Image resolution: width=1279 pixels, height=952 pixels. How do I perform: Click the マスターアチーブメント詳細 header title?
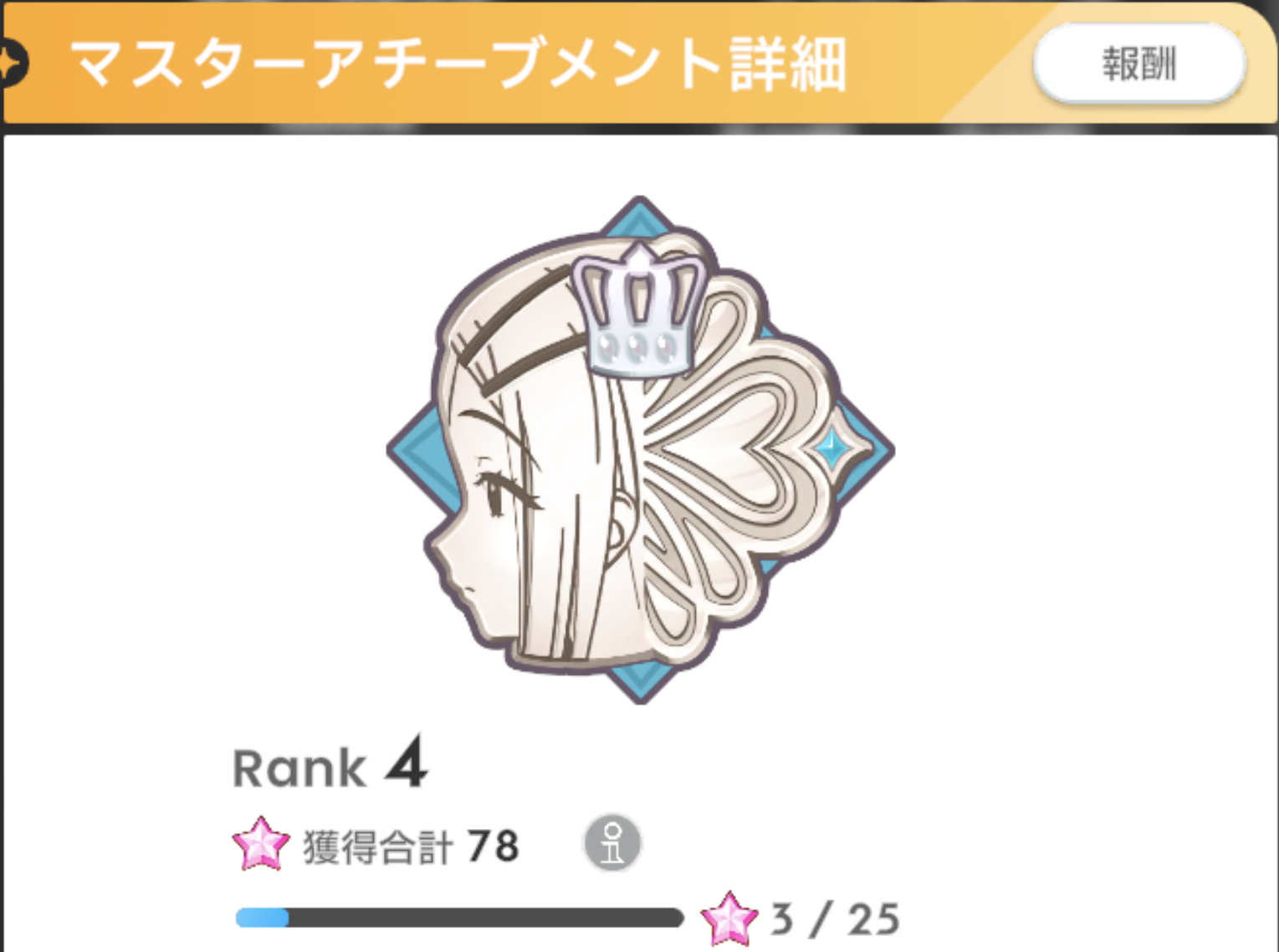coord(458,64)
